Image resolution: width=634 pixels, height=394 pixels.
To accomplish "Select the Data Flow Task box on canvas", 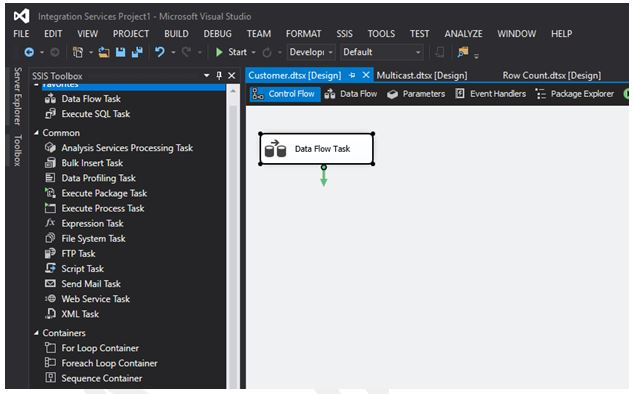I will point(316,148).
